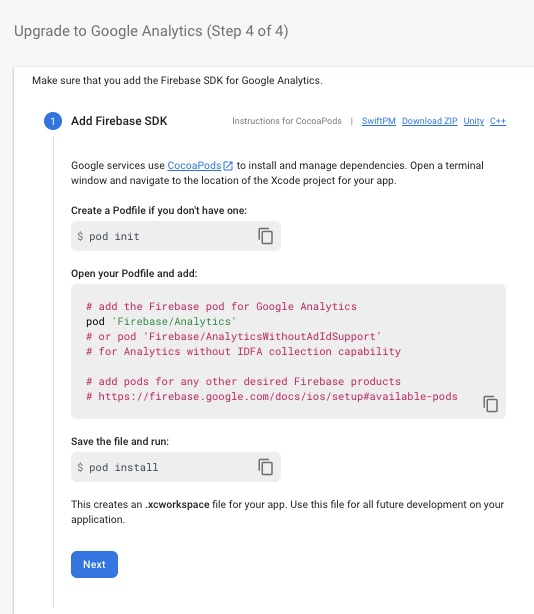Click the 'Firebase/Analytics' pod line
The image size is (534, 614).
click(x=161, y=321)
